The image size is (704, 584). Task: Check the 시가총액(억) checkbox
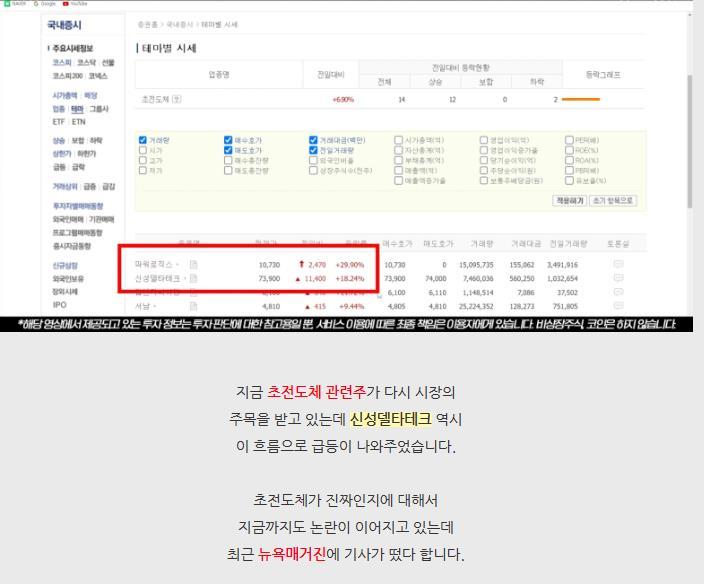(x=398, y=140)
